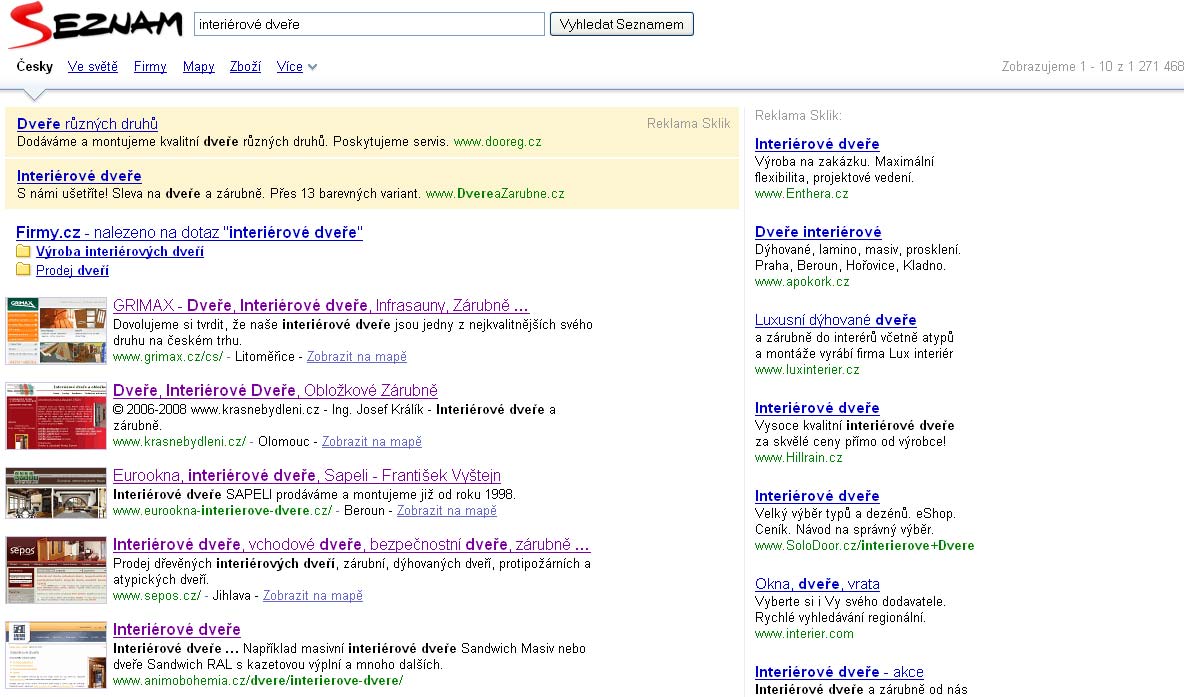
Task: Select the Česky tab
Action: 35,66
